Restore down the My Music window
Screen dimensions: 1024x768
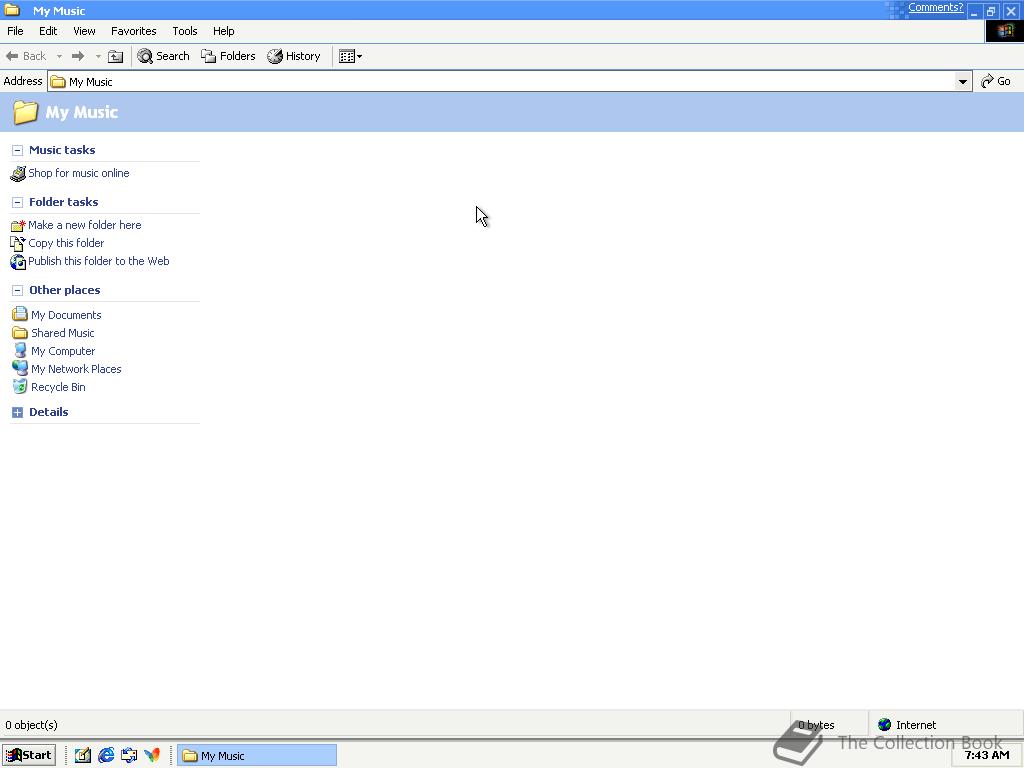(x=991, y=11)
